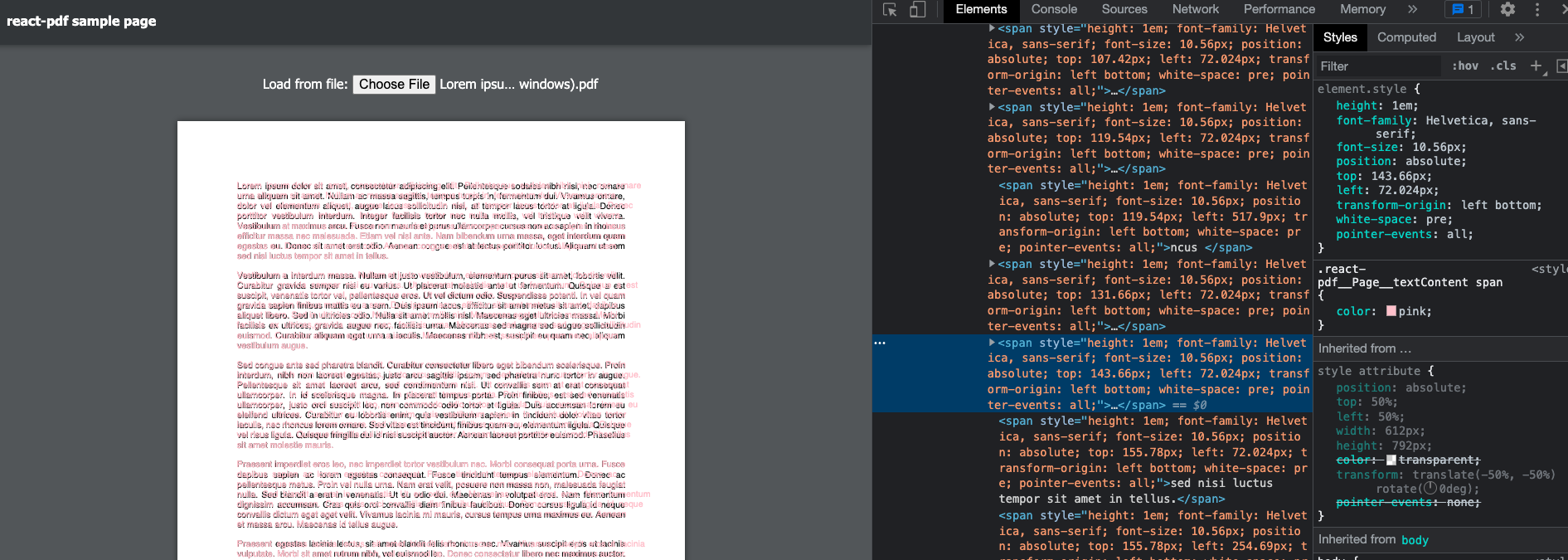Toggle .cls element classes panel
Image resolution: width=1568 pixels, height=560 pixels.
pyautogui.click(x=1503, y=66)
